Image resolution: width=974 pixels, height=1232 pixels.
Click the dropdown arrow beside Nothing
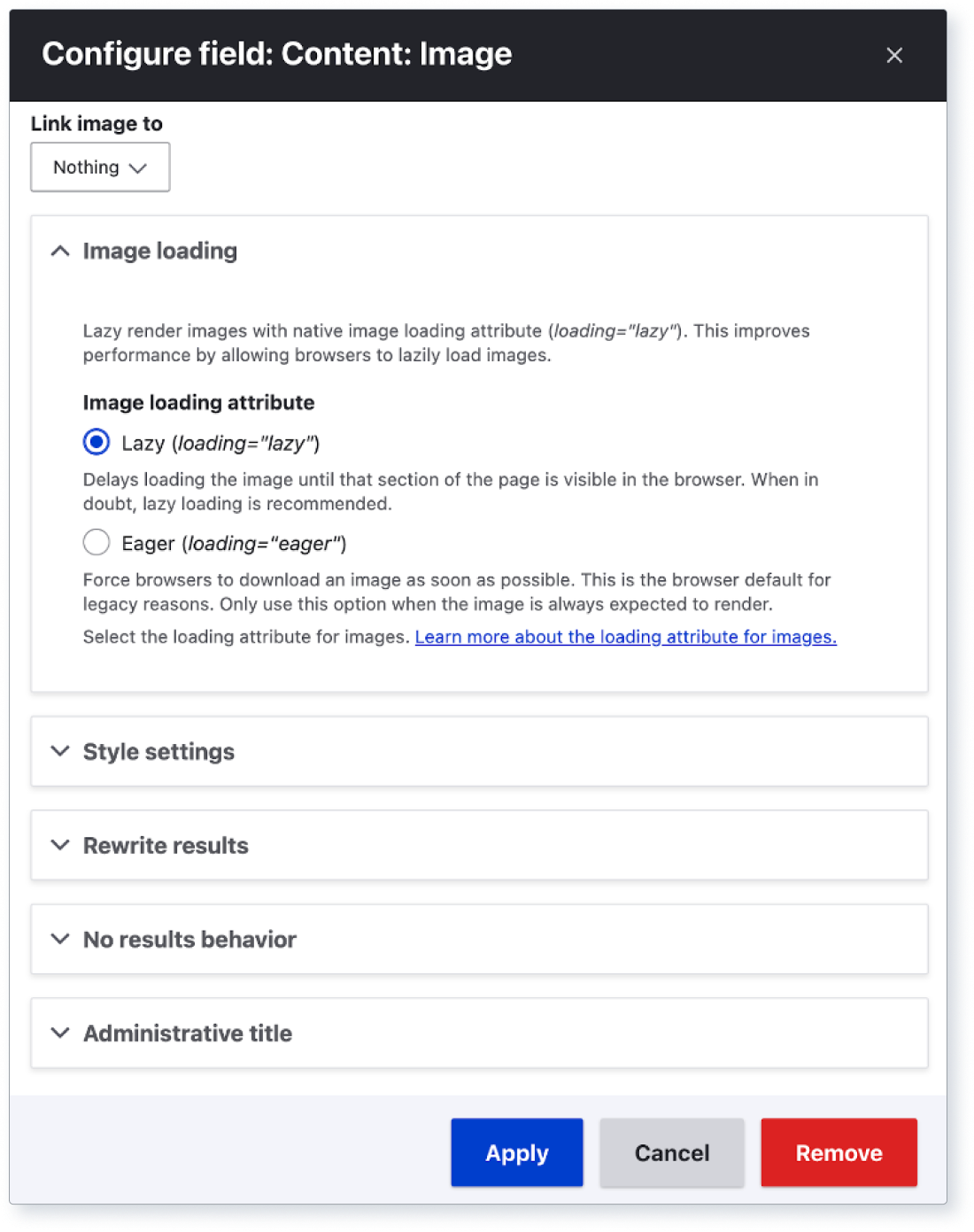[139, 167]
